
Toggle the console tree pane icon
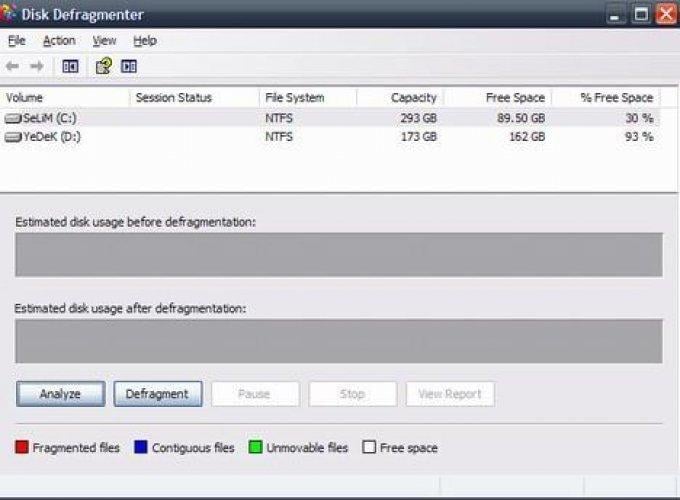(x=70, y=67)
